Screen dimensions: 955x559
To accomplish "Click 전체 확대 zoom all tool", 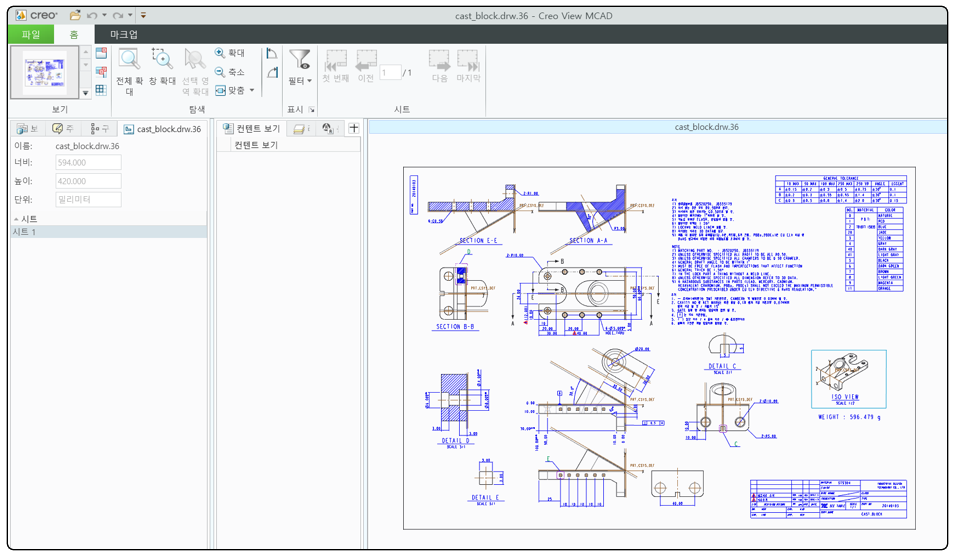I will (x=129, y=72).
